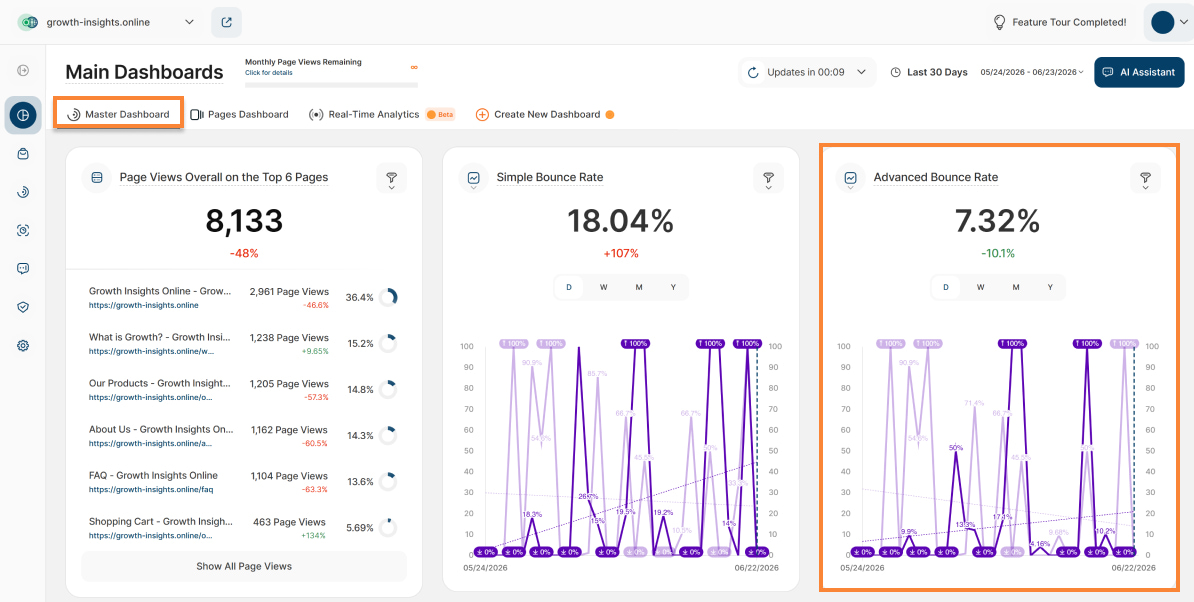
Task: Open the shield security icon in sidebar
Action: (x=23, y=307)
